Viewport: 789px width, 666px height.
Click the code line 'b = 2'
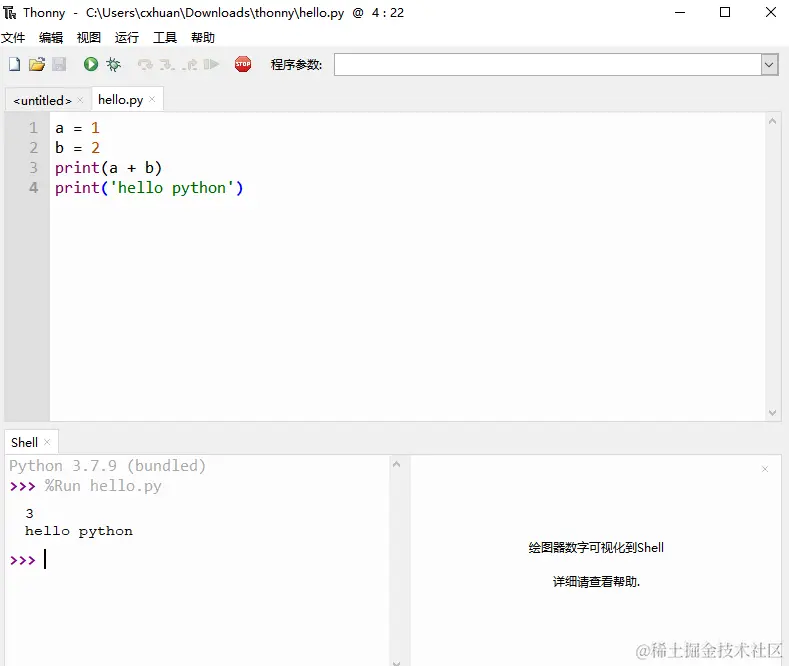click(77, 148)
